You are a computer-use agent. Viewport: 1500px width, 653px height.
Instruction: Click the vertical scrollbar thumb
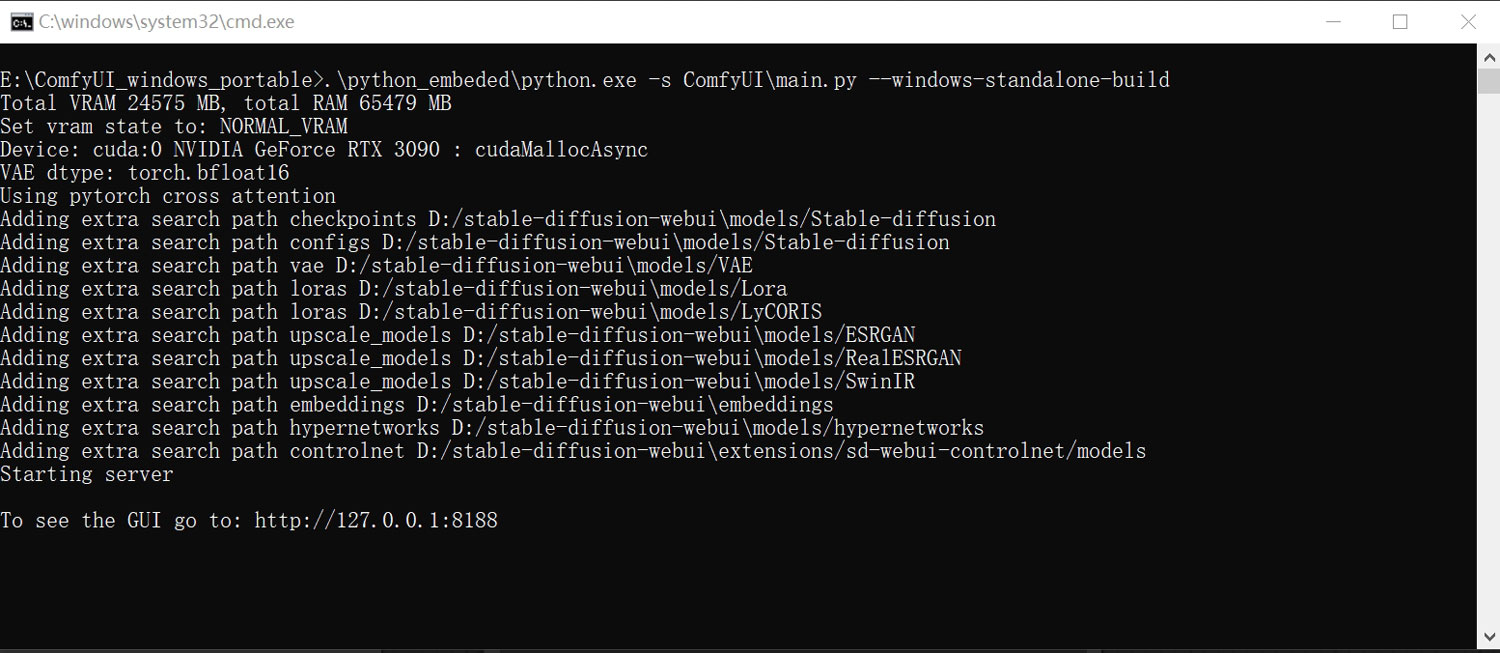[x=1488, y=81]
